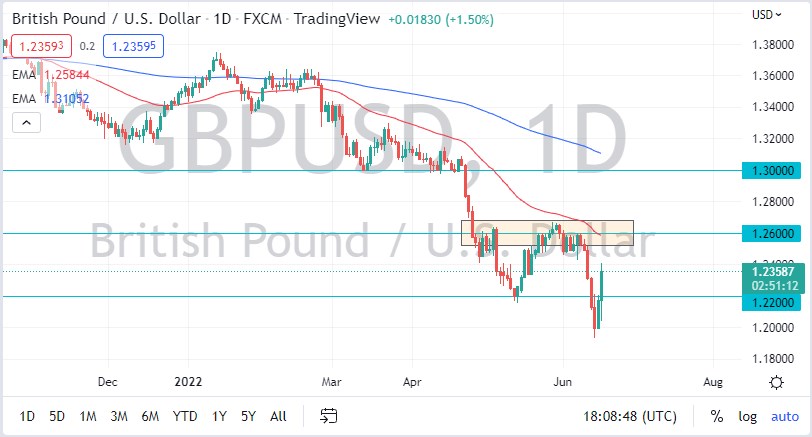Open the go-to-date calendar icon
Image resolution: width=812 pixels, height=437 pixels.
(x=328, y=416)
